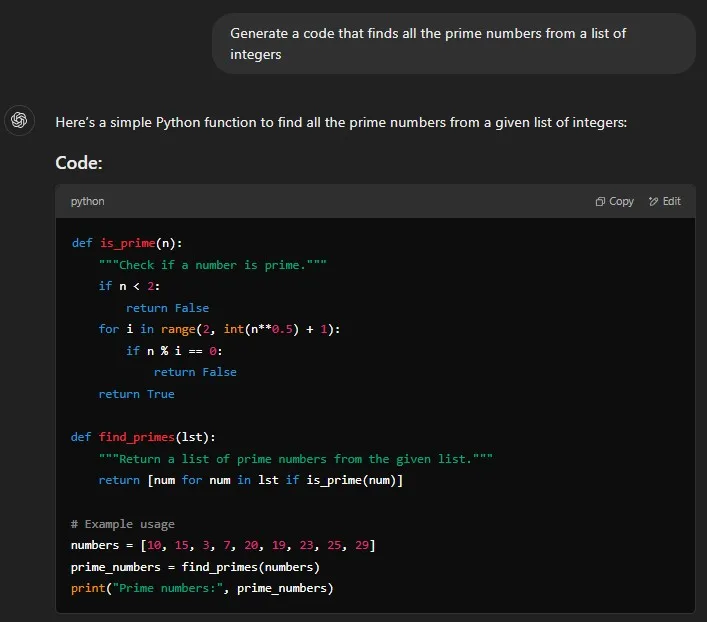Image resolution: width=707 pixels, height=622 pixels.
Task: Click the line 'def is_prime(n):'
Action: click(127, 243)
